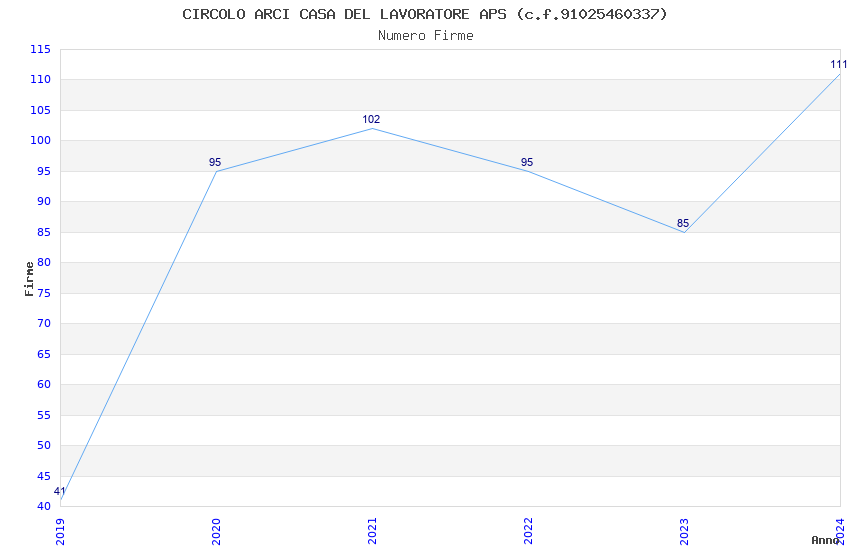This screenshot has height=550, width=850.
Task: Click the y-axis tick label 110
Action: pos(40,80)
